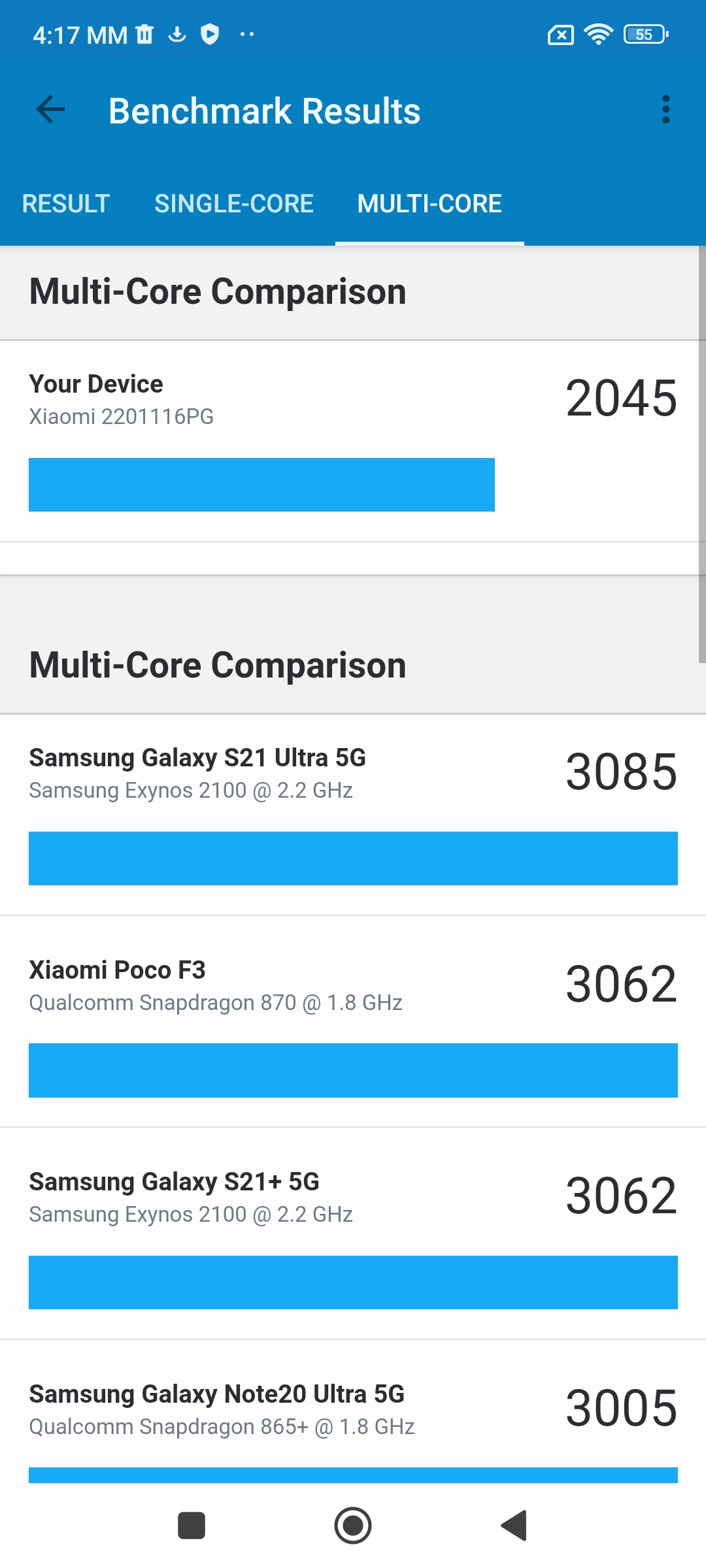The height and width of the screenshot is (1568, 706).
Task: Open the Xiaomi Poco F3 entry
Action: [353, 1026]
